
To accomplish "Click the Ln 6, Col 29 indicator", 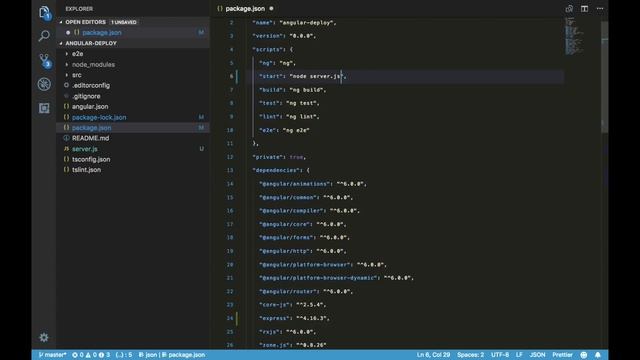I will 433,355.
